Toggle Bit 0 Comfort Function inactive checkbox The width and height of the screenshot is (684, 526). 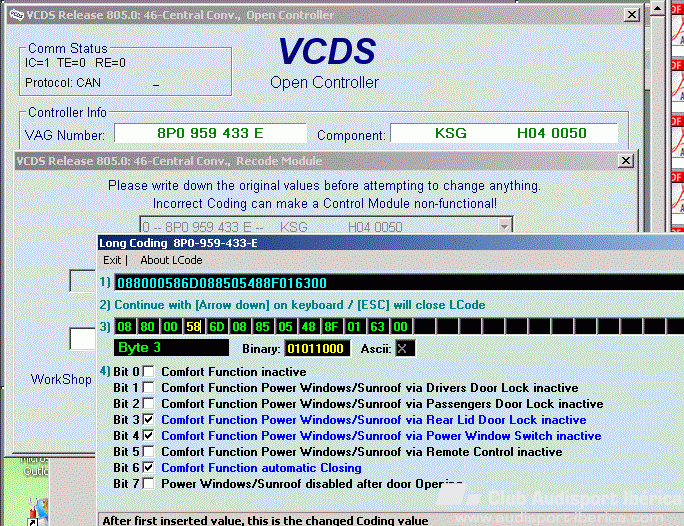(x=149, y=372)
